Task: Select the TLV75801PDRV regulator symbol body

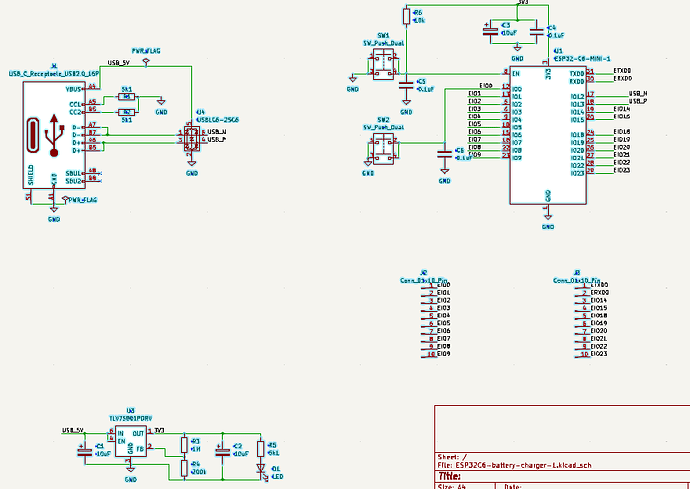Action: [131, 441]
